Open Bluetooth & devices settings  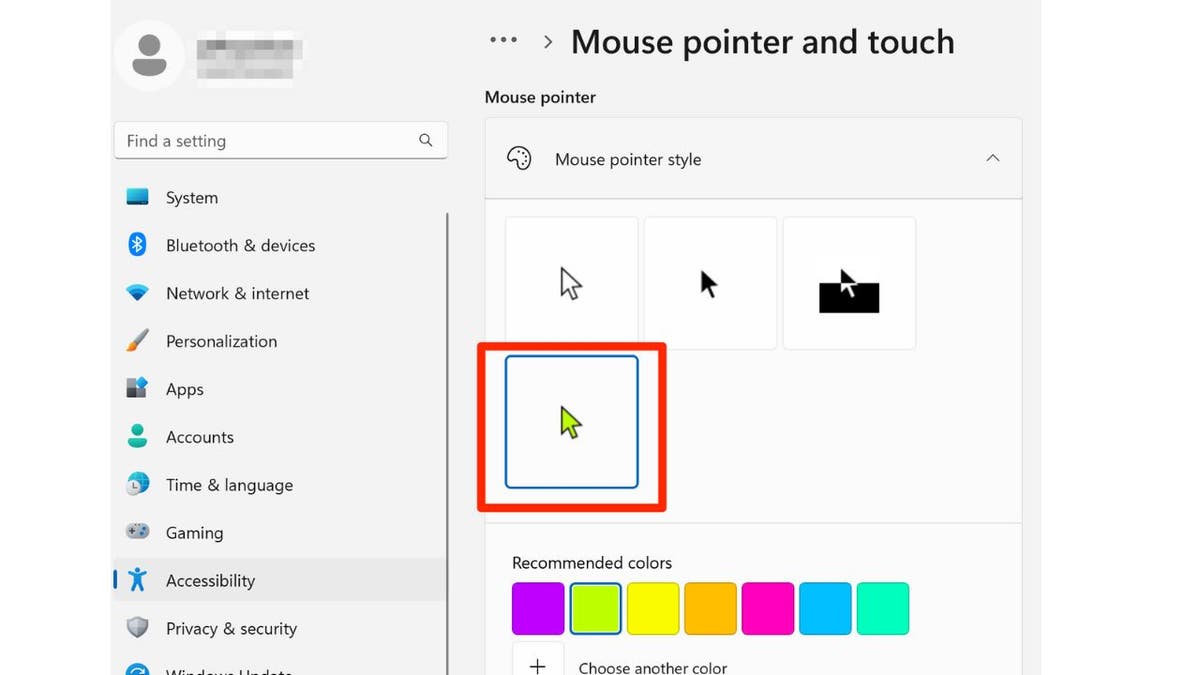tap(280, 245)
